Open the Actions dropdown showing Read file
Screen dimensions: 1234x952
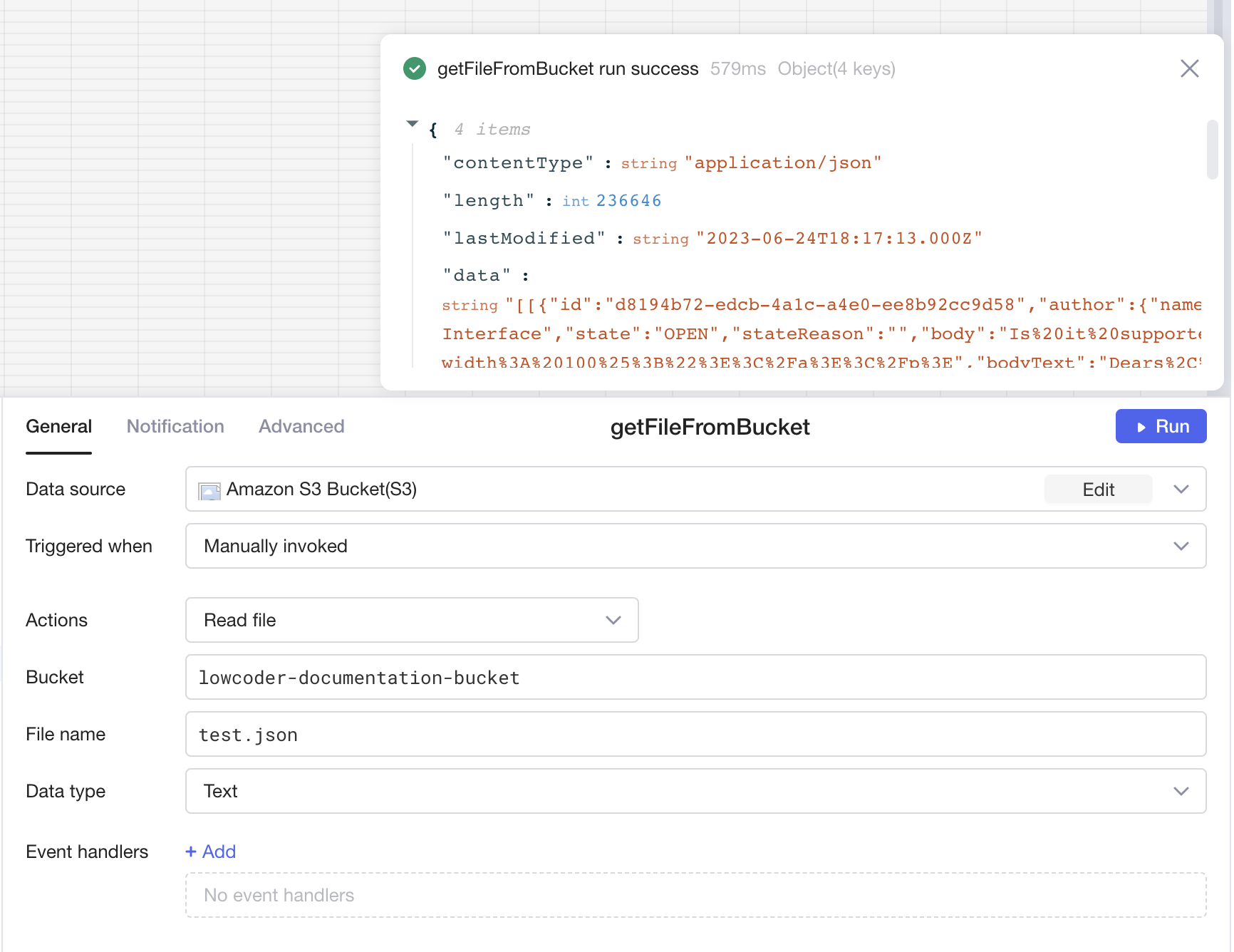pyautogui.click(x=411, y=621)
